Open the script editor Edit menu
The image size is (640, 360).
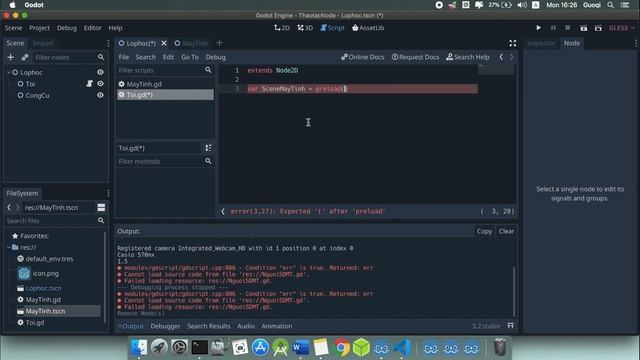(168, 57)
